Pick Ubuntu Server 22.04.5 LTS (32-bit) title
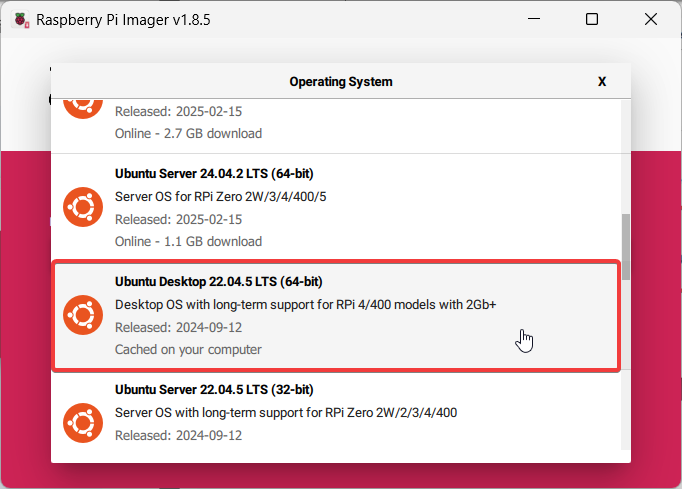The height and width of the screenshot is (489, 682). pos(215,389)
